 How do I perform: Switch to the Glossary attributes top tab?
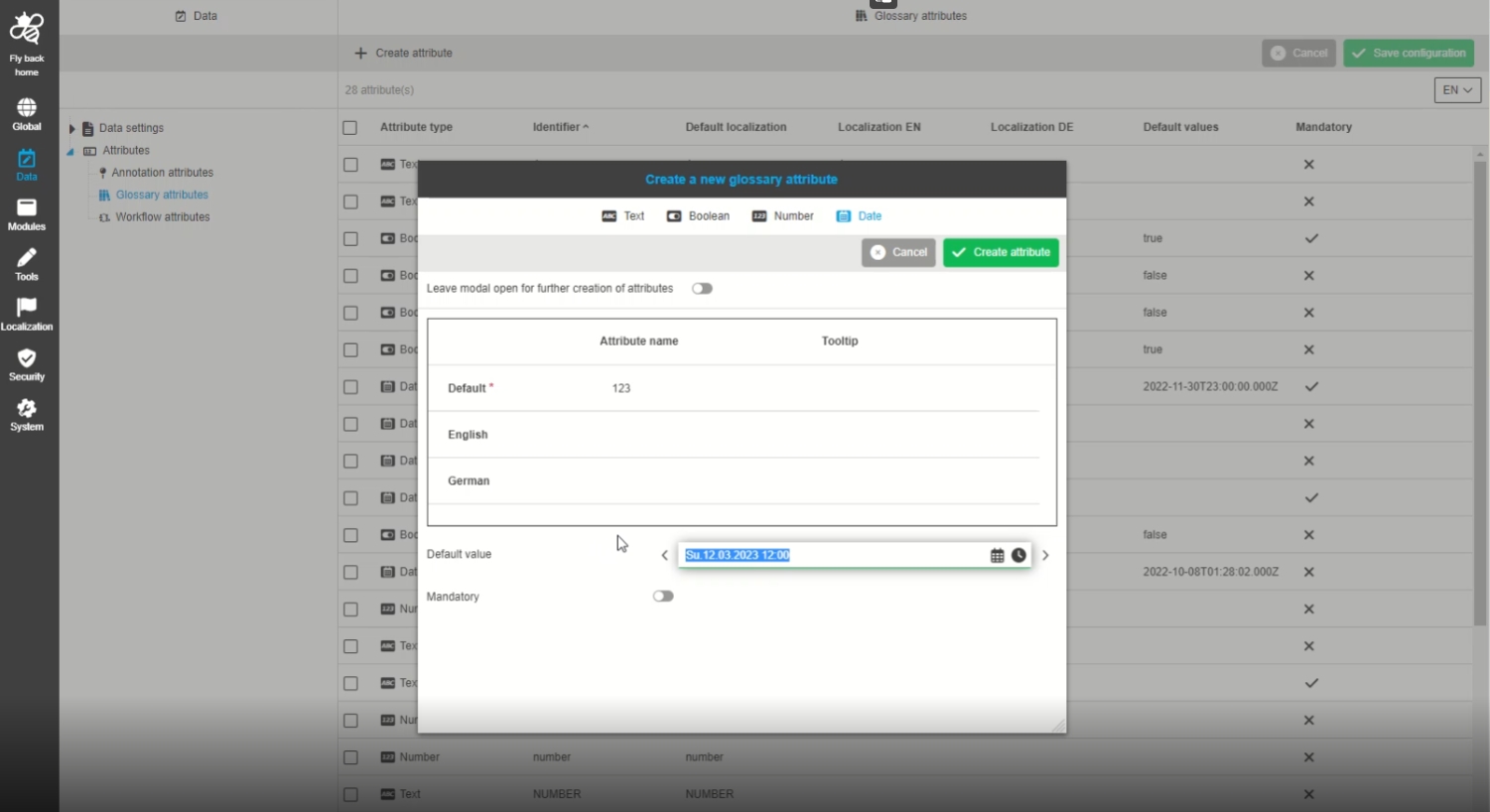(911, 16)
